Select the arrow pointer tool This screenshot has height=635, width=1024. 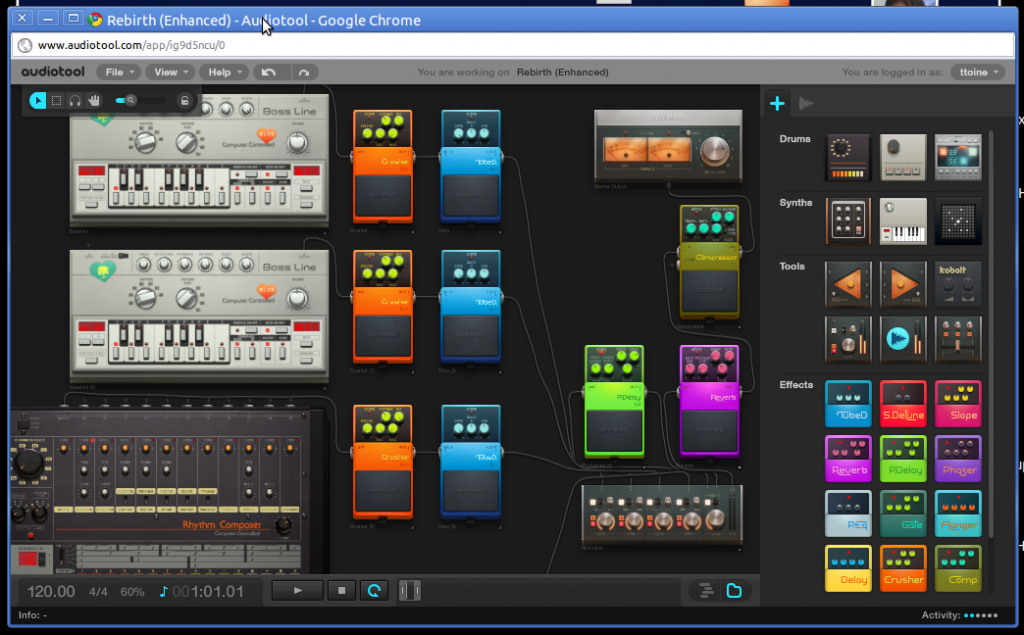click(38, 101)
